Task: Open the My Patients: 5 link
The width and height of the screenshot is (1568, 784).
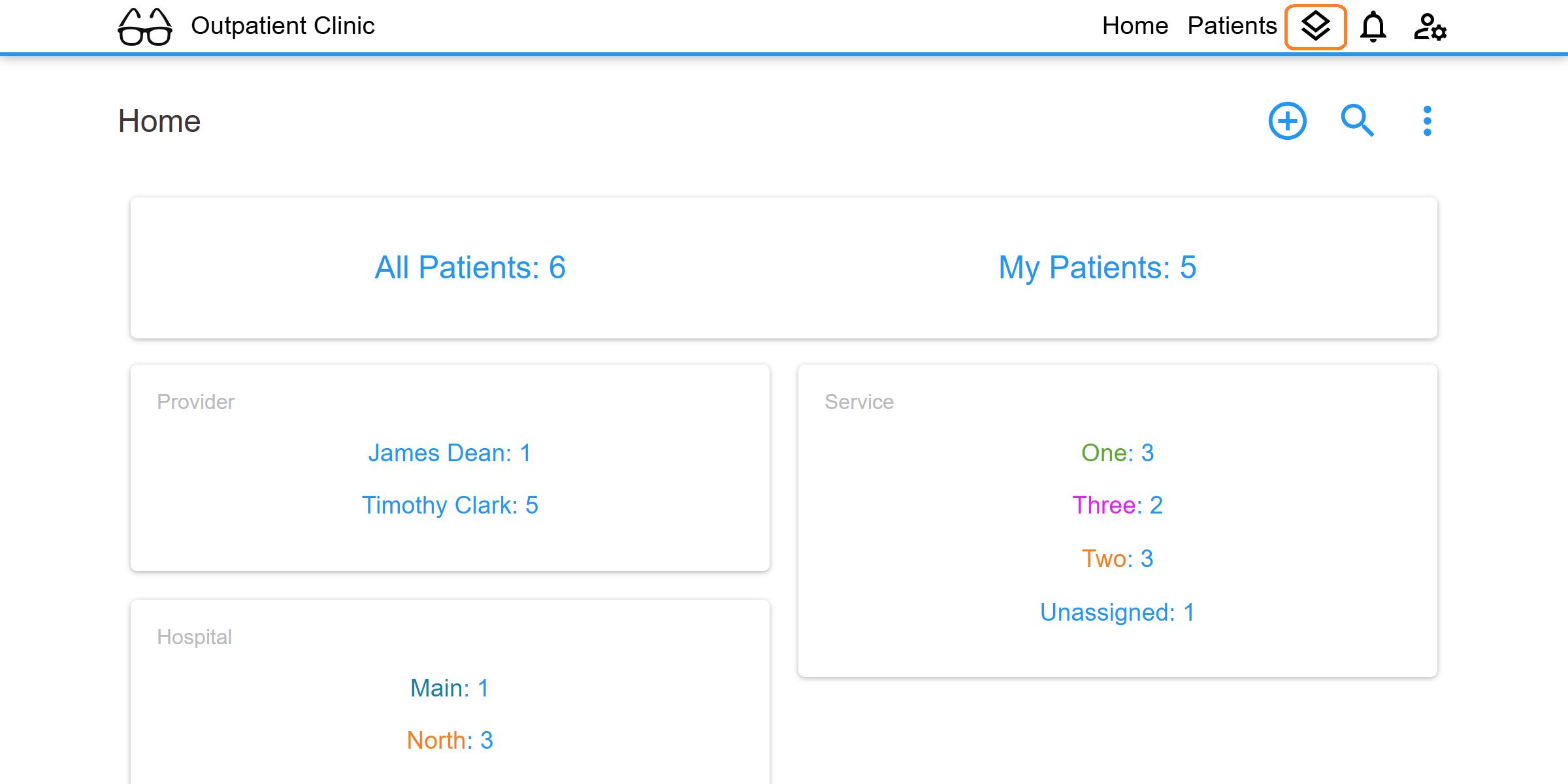Action: click(1097, 267)
